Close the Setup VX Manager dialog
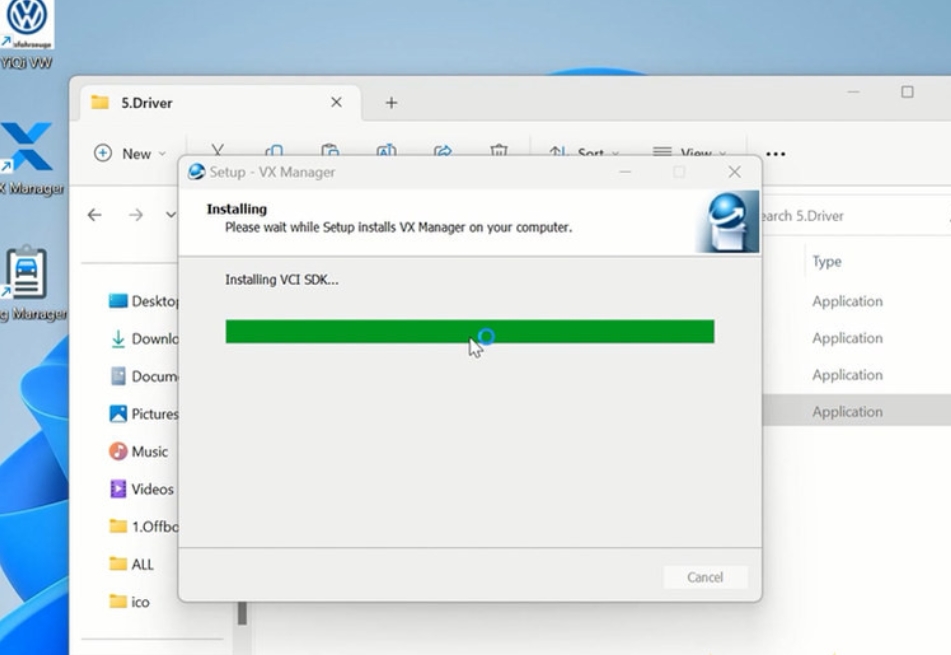 tap(734, 172)
